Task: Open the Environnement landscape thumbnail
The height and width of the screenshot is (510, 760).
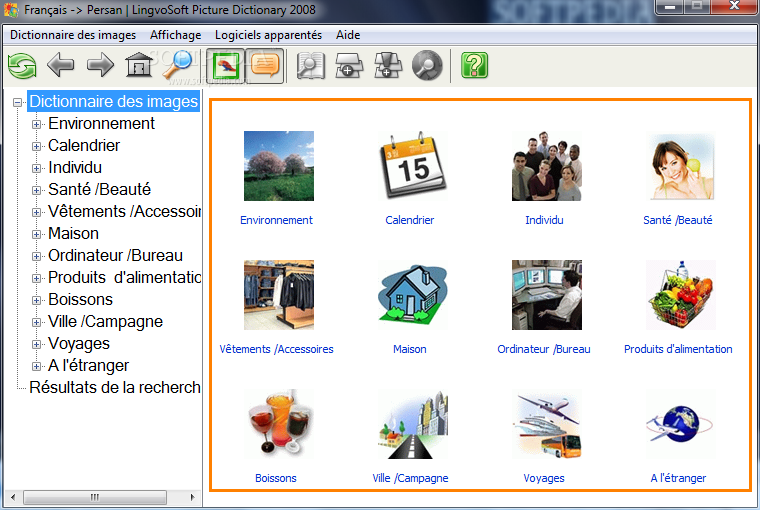Action: [279, 166]
